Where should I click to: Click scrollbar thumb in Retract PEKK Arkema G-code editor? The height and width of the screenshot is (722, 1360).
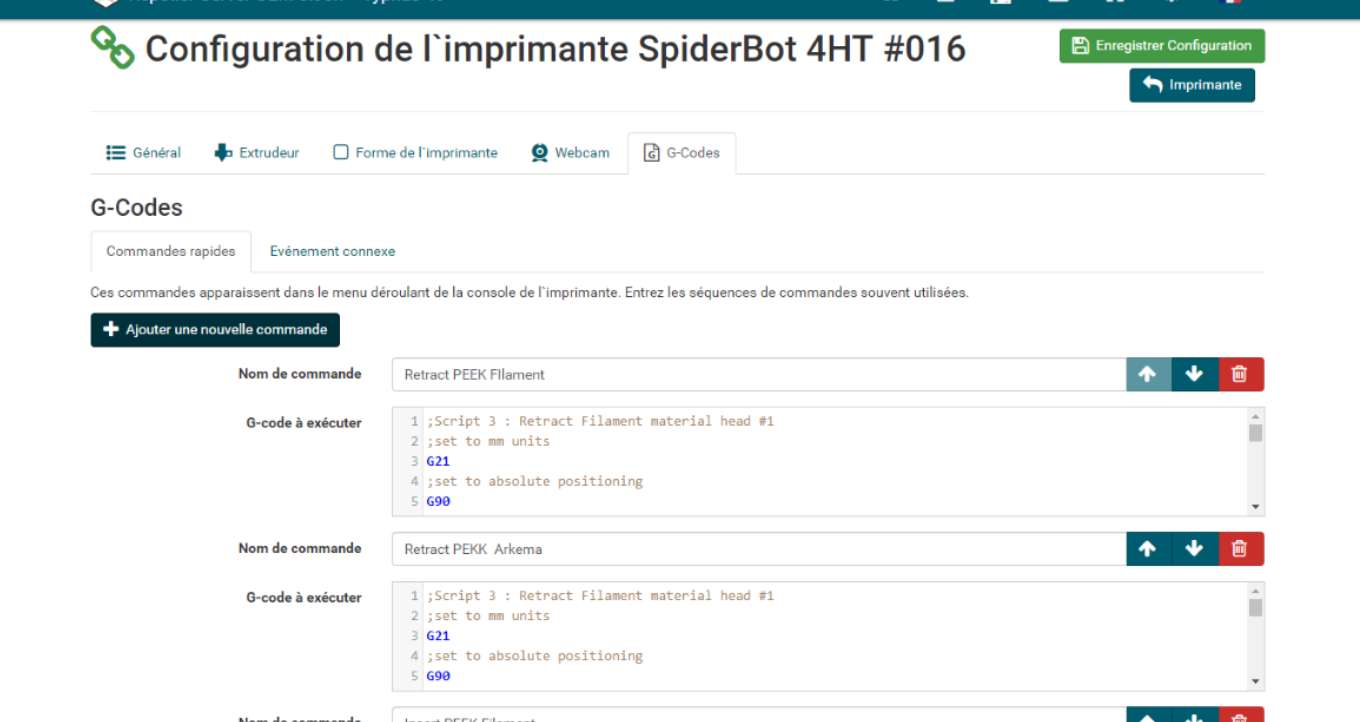coord(1256,608)
